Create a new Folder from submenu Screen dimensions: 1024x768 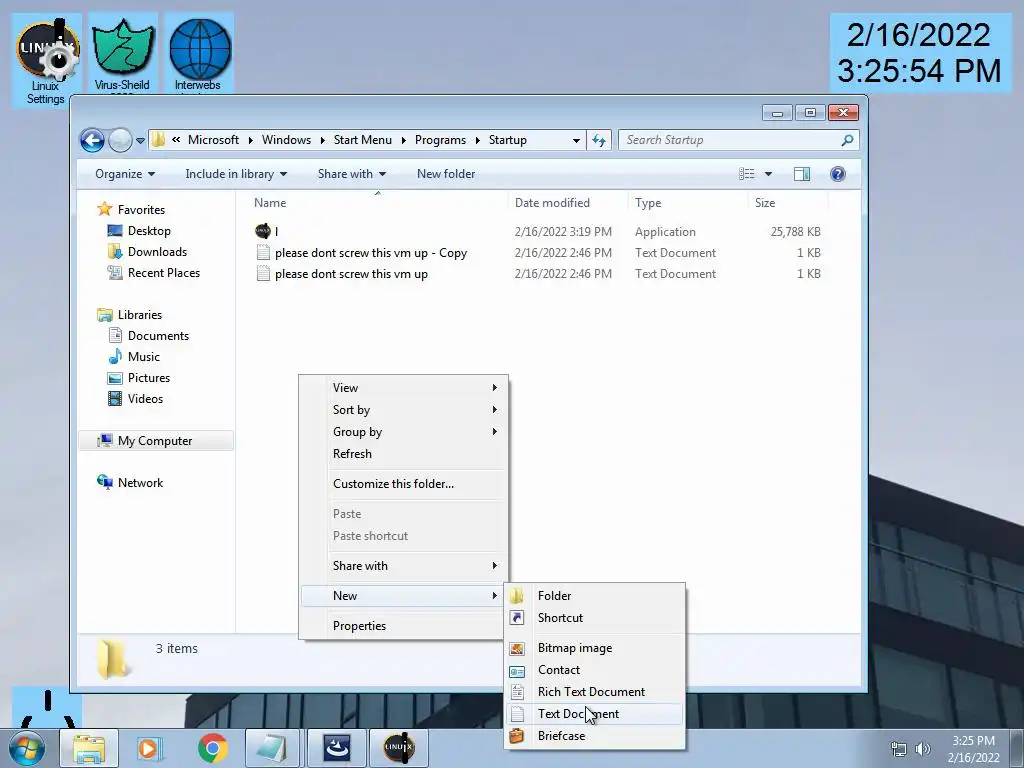click(595, 596)
